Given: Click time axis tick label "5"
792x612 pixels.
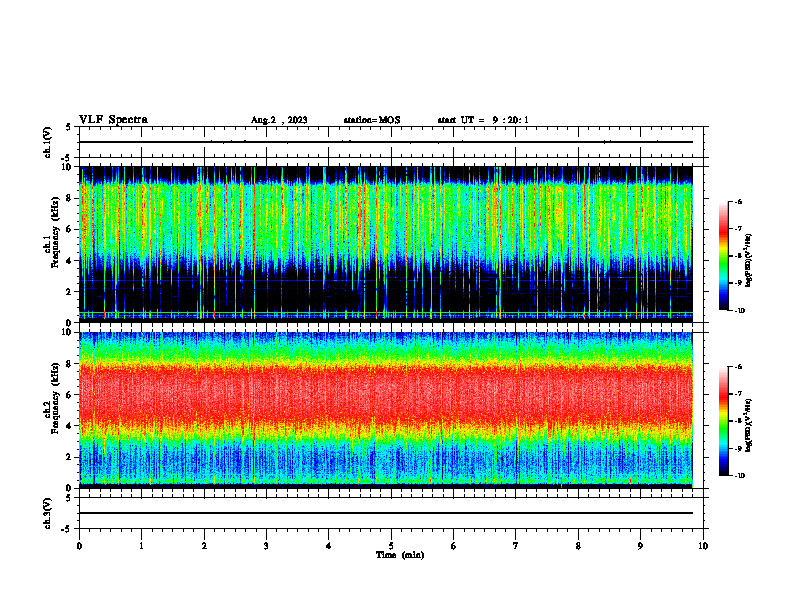Looking at the screenshot, I should pyautogui.click(x=391, y=546).
